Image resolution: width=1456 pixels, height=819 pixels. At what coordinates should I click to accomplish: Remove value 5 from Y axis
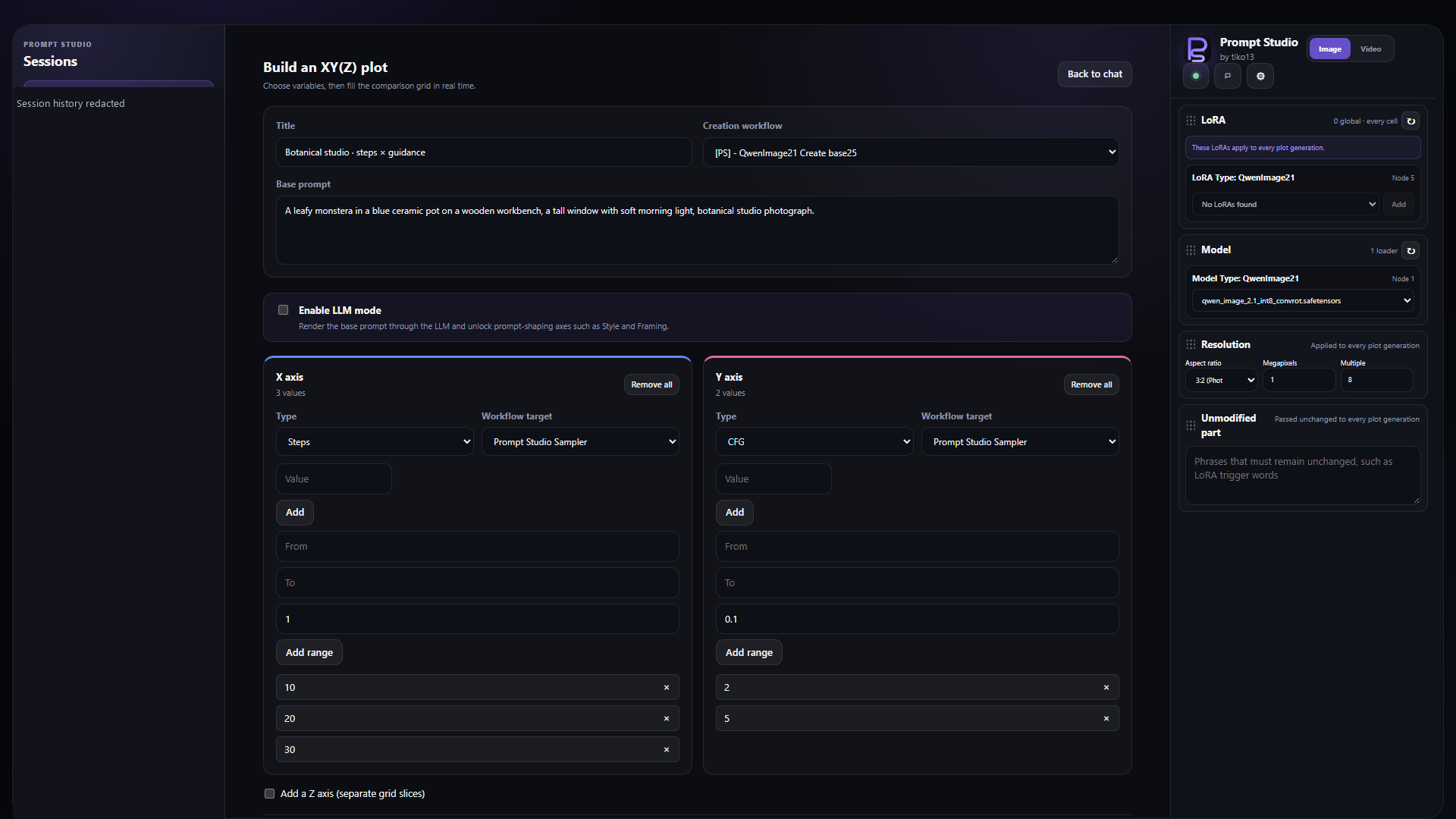coord(1106,719)
